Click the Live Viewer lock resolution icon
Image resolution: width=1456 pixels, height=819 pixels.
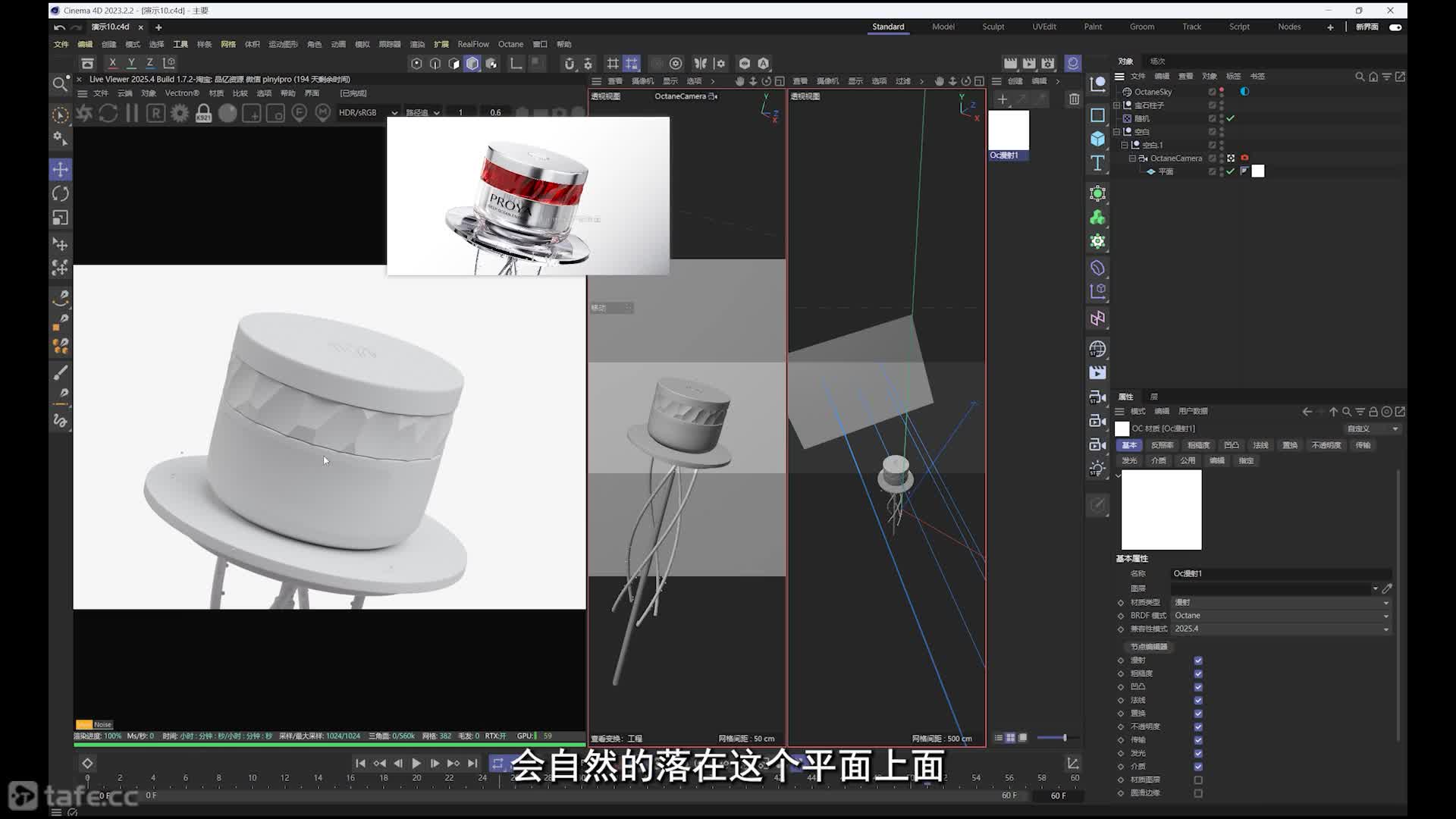pyautogui.click(x=203, y=113)
